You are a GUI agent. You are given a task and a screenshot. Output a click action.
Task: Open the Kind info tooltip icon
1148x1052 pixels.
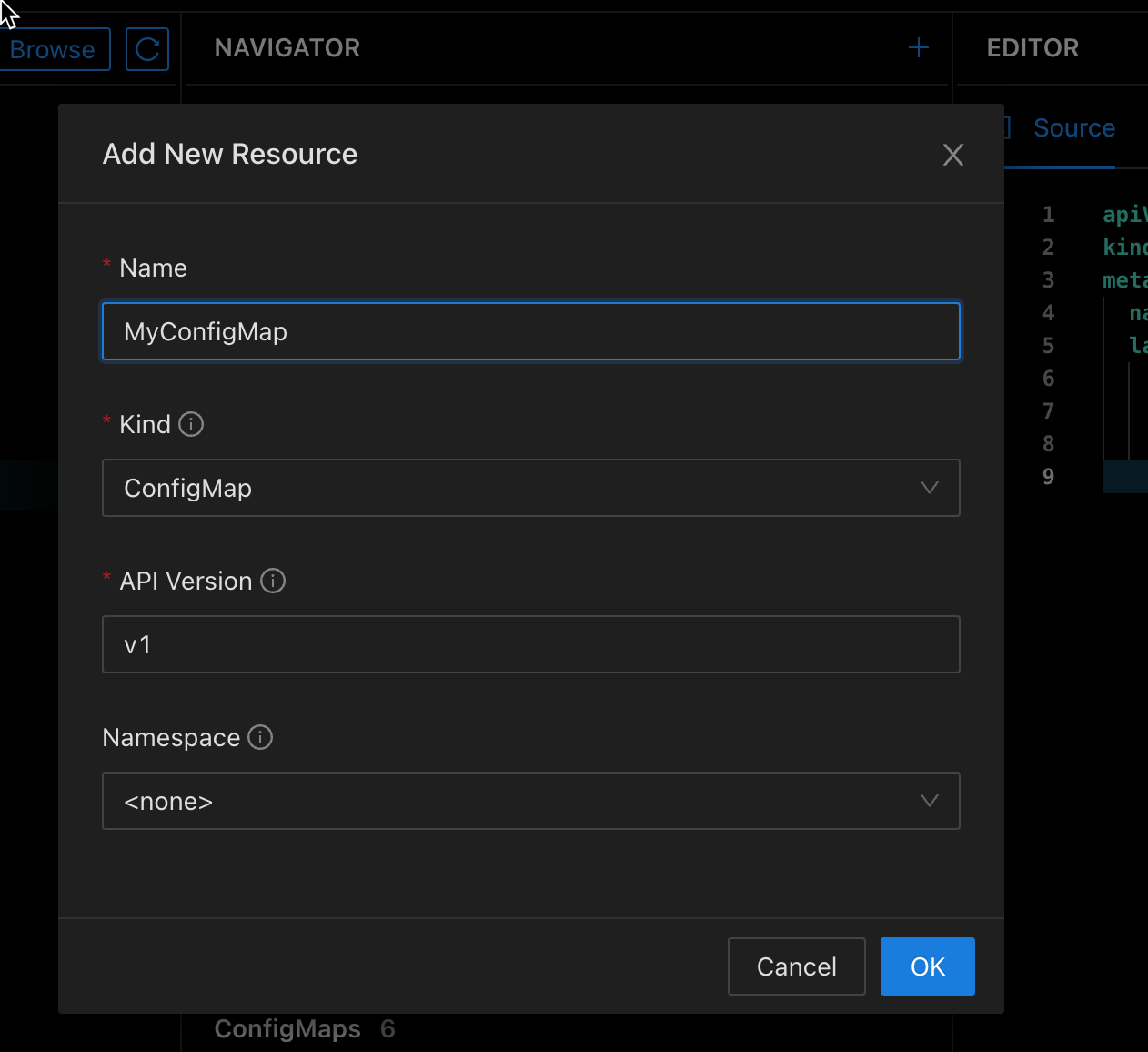[x=191, y=424]
